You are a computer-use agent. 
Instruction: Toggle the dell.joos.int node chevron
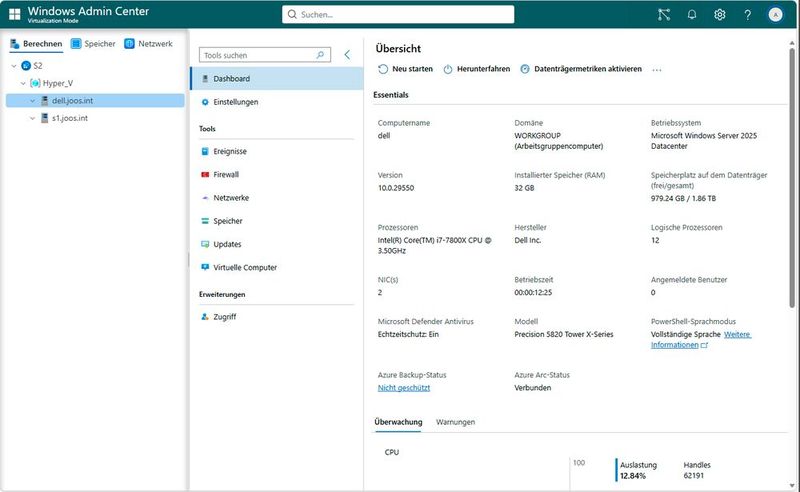click(x=32, y=101)
